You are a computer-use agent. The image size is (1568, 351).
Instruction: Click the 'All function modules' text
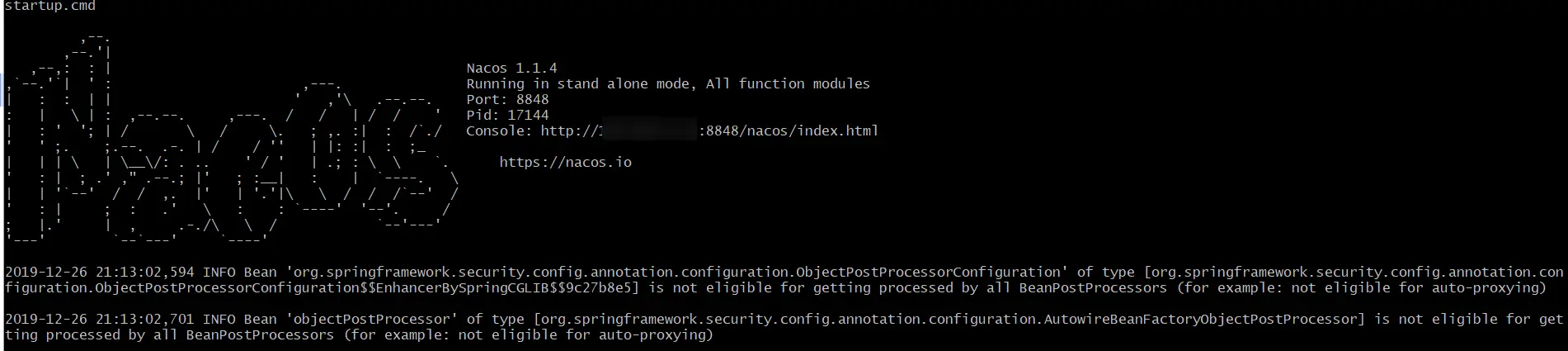788,83
